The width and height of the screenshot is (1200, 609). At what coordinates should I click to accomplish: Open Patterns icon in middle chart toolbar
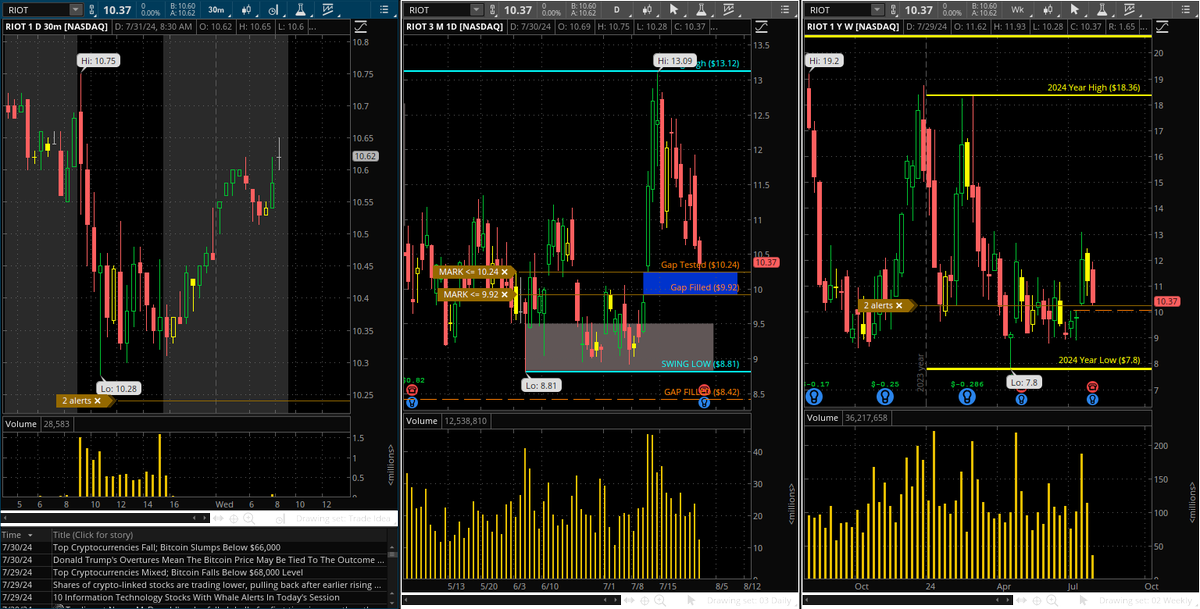727,10
